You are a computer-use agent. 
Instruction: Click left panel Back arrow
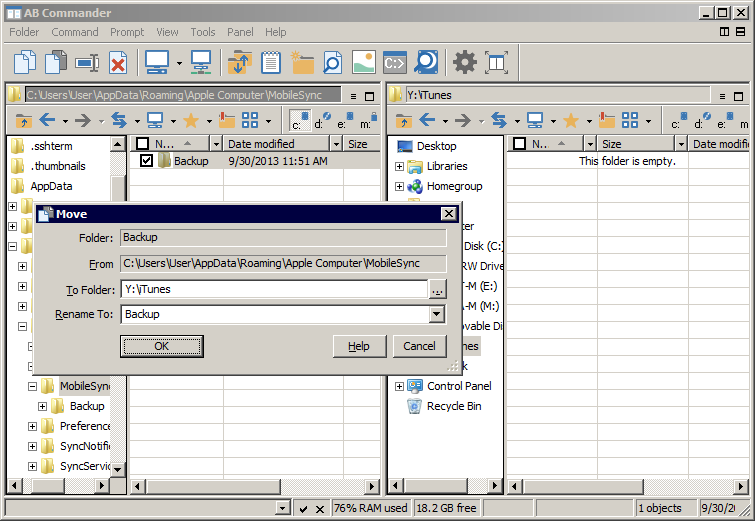click(47, 120)
